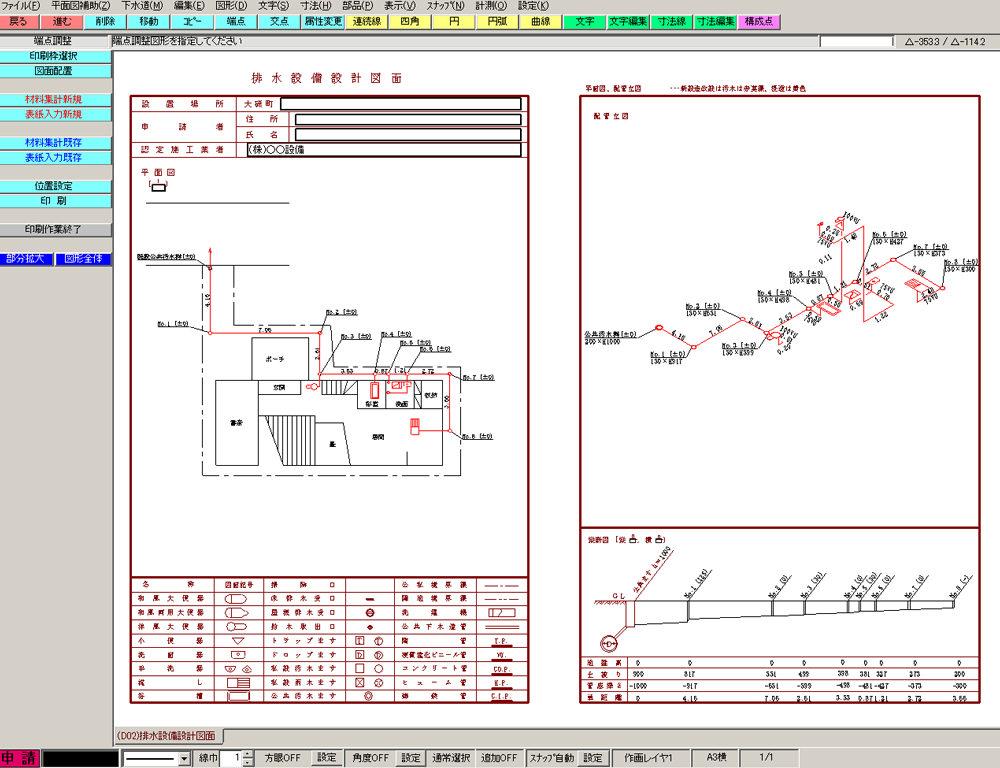Toggle the 方眼OFF grid switch
The image size is (1000, 768).
tap(283, 758)
